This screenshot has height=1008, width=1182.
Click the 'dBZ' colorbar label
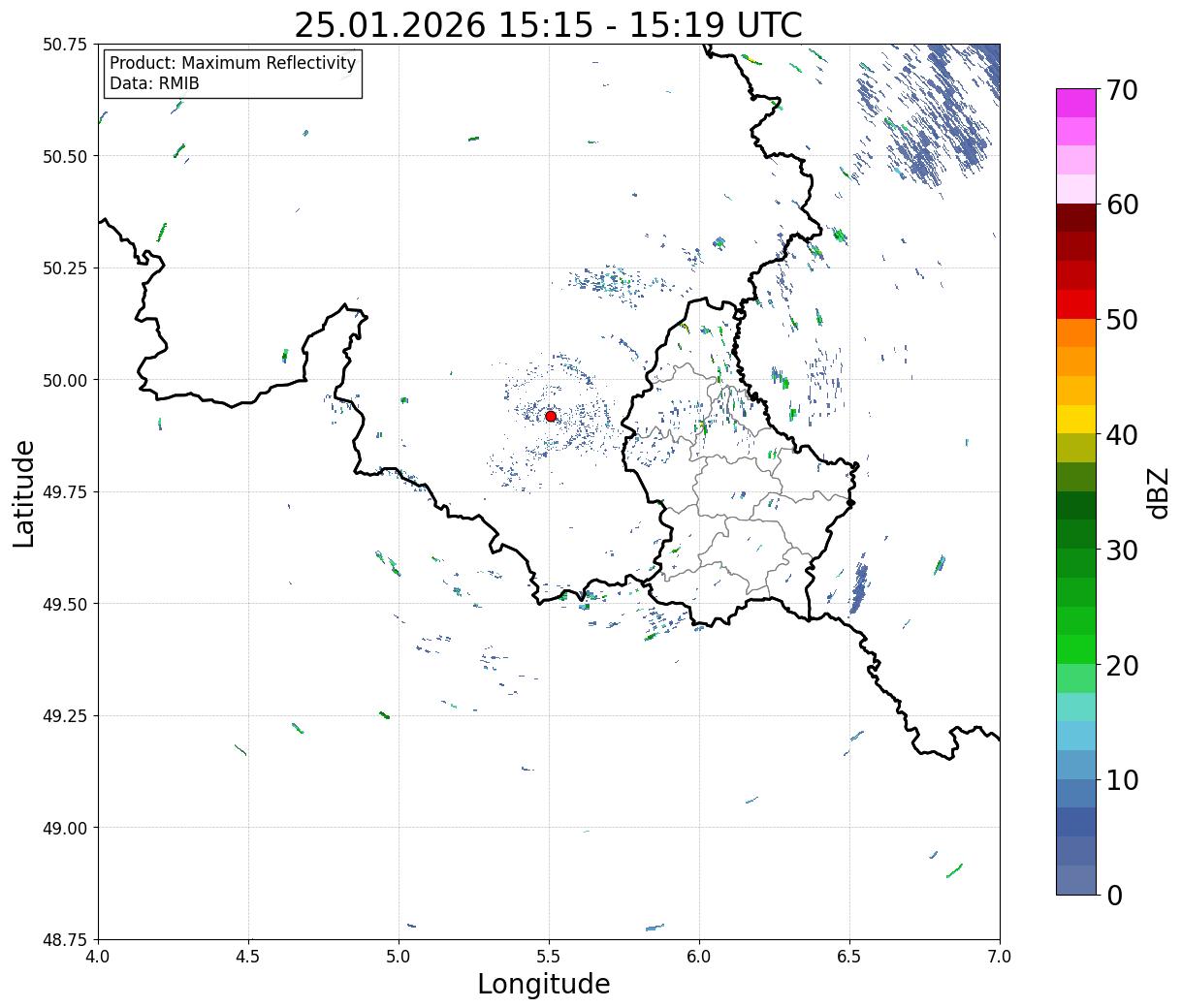coord(1160,492)
